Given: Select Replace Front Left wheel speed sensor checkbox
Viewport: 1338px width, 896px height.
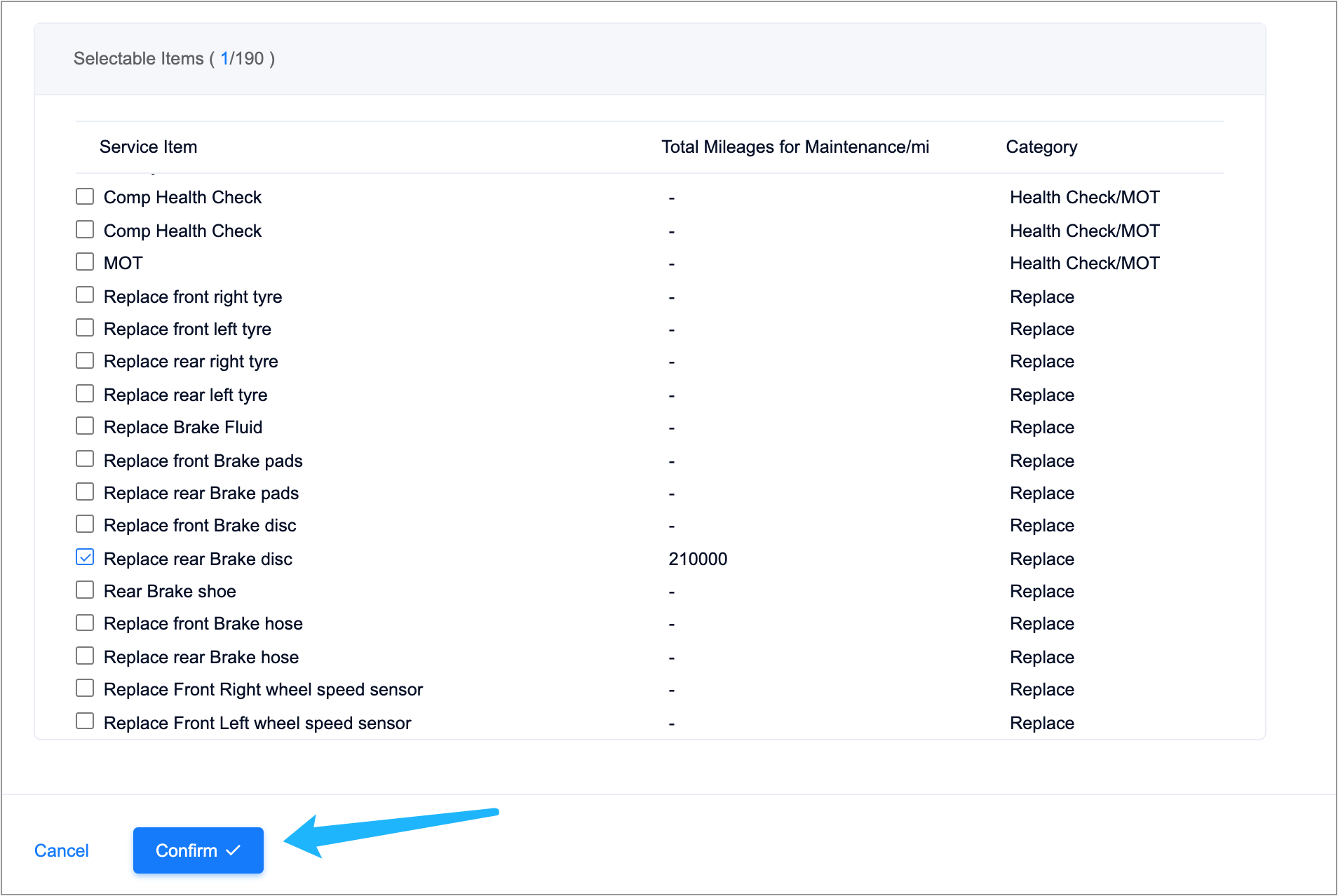Looking at the screenshot, I should [x=85, y=721].
